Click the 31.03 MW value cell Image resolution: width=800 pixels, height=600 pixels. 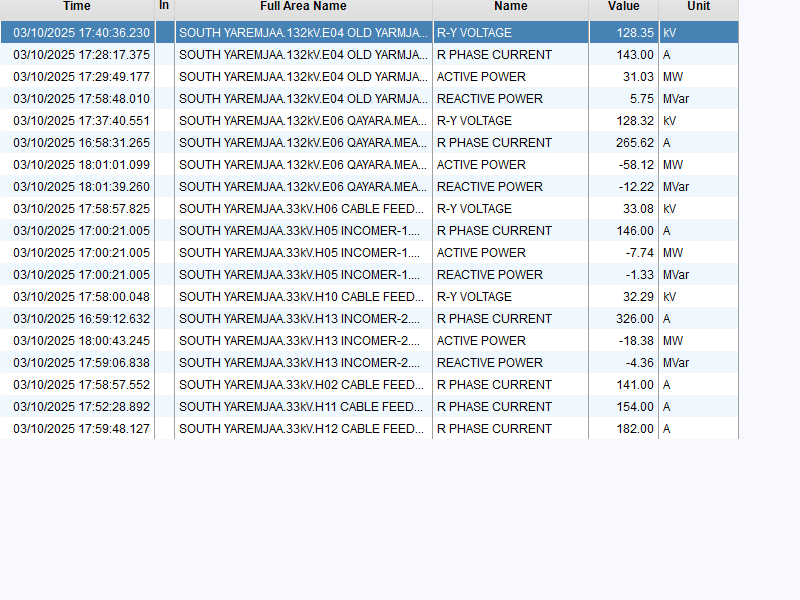pyautogui.click(x=624, y=77)
